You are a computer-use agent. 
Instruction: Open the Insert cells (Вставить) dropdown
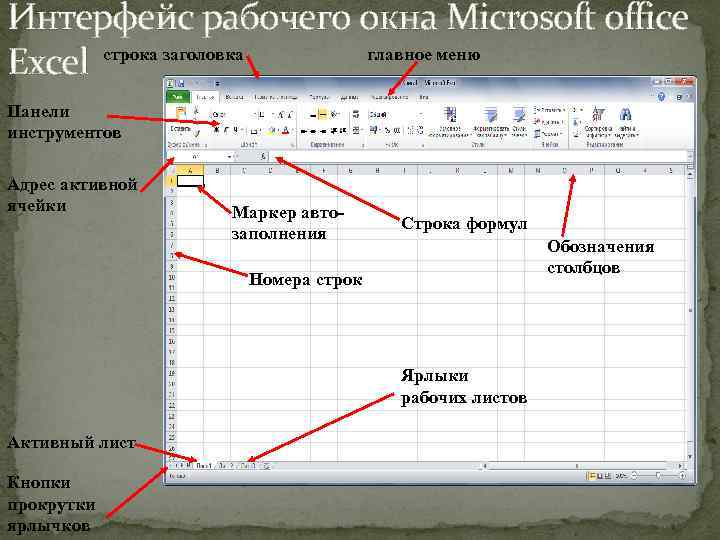(549, 110)
